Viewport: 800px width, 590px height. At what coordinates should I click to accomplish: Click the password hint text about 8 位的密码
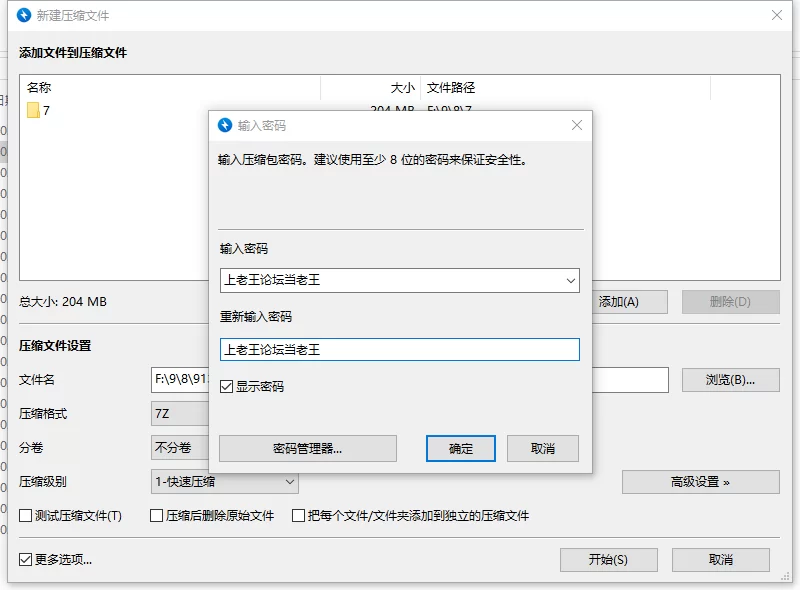click(x=372, y=160)
